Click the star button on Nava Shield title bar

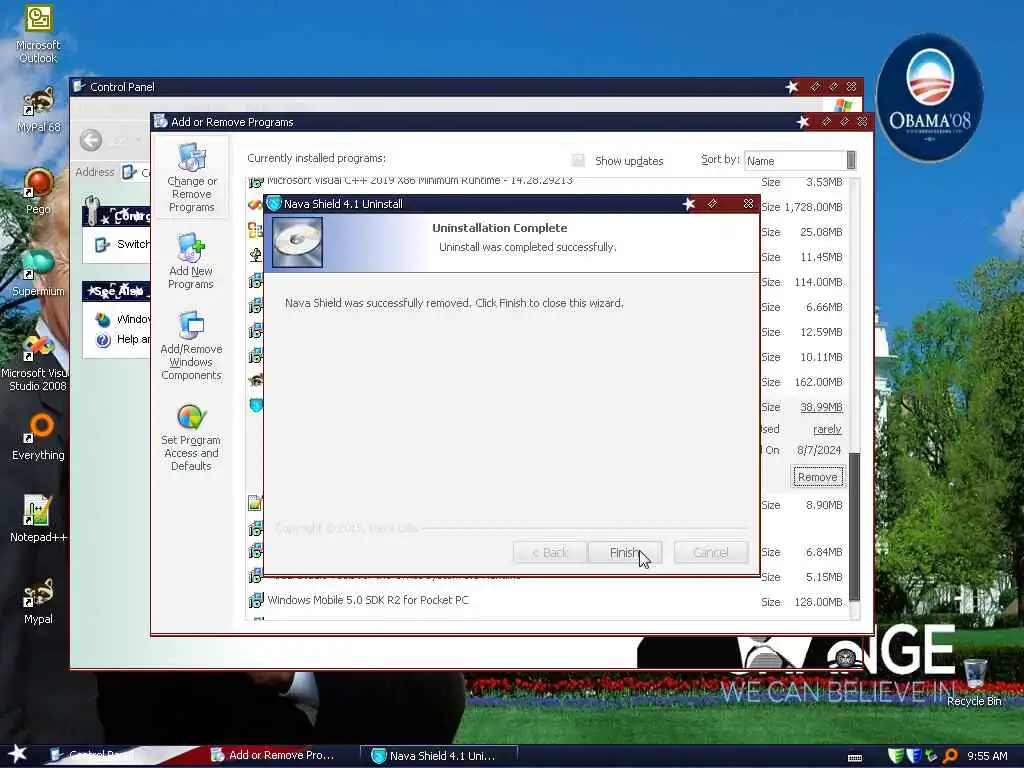click(689, 204)
